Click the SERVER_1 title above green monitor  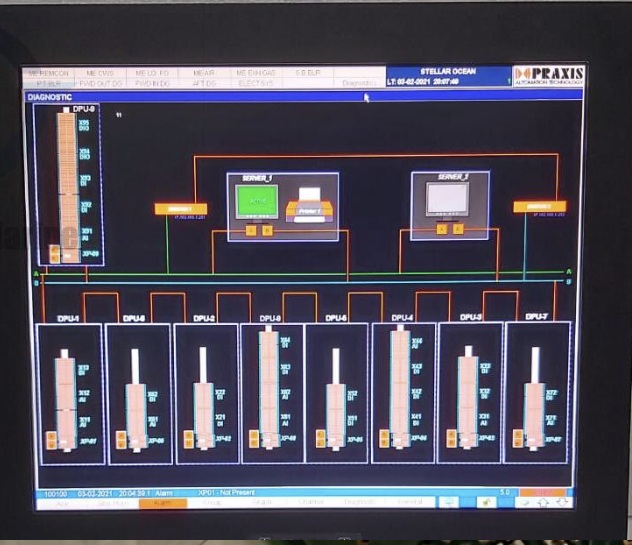[257, 178]
